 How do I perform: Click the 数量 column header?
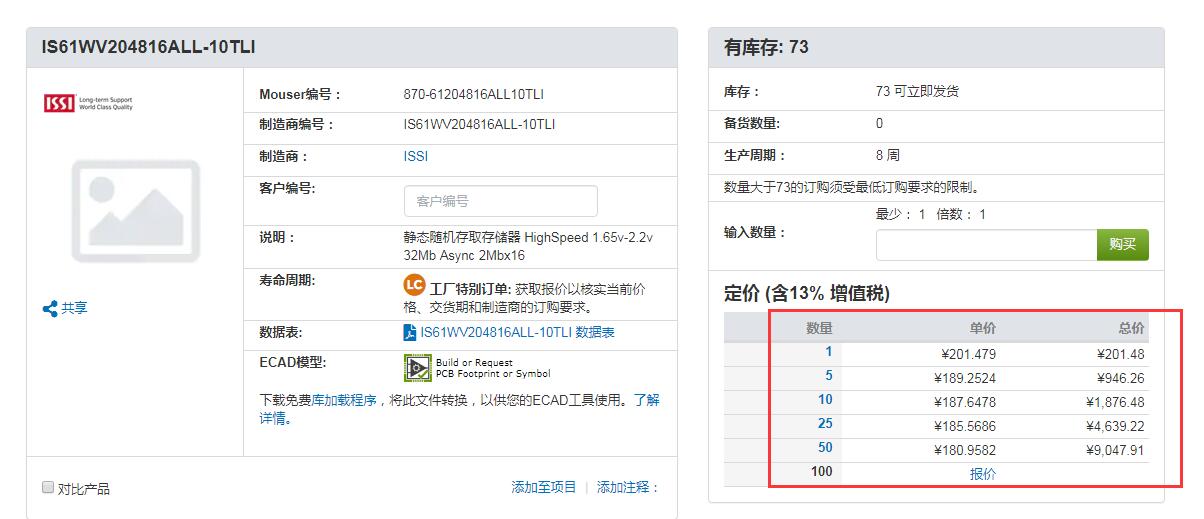(819, 328)
